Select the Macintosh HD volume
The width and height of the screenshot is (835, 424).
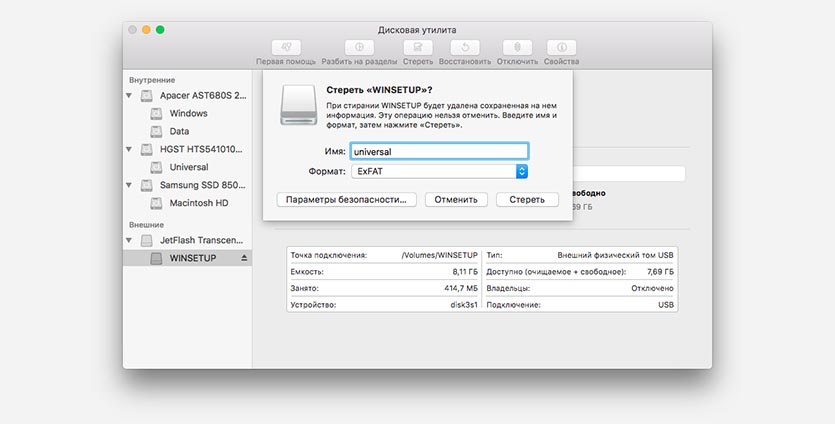198,203
